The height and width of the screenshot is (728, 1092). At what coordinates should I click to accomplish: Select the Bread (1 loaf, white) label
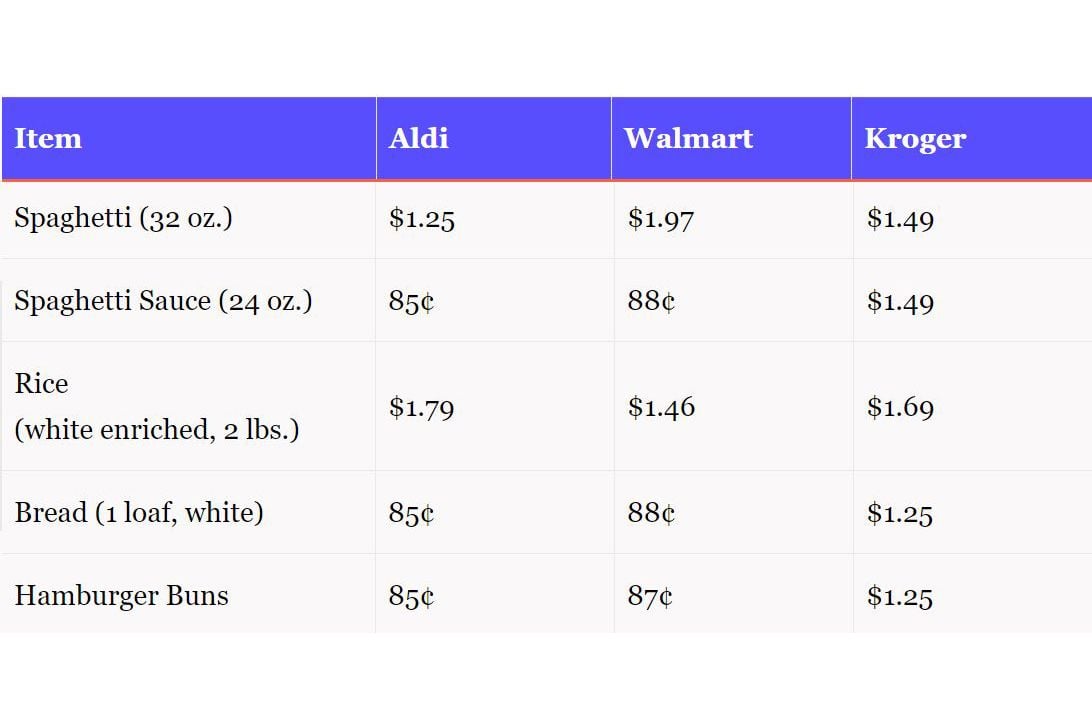[139, 513]
